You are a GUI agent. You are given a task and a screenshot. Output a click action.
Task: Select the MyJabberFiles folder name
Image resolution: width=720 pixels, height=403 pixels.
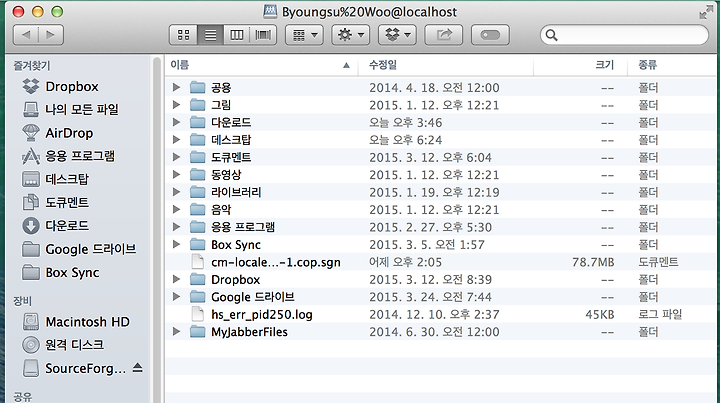click(249, 332)
